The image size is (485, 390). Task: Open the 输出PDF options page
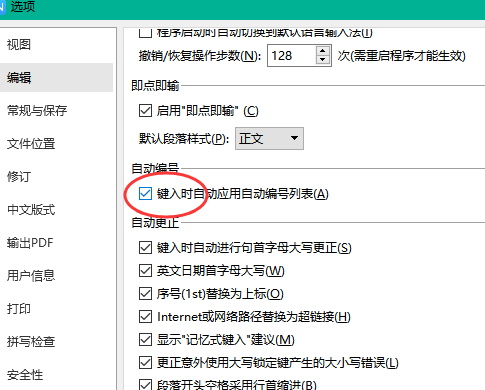point(30,242)
